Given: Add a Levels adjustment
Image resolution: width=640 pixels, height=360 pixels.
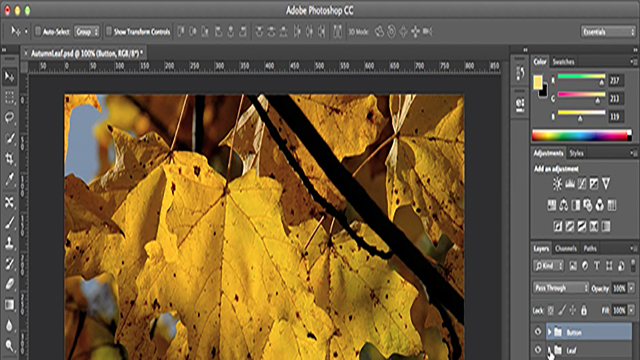Looking at the screenshot, I should tap(570, 184).
